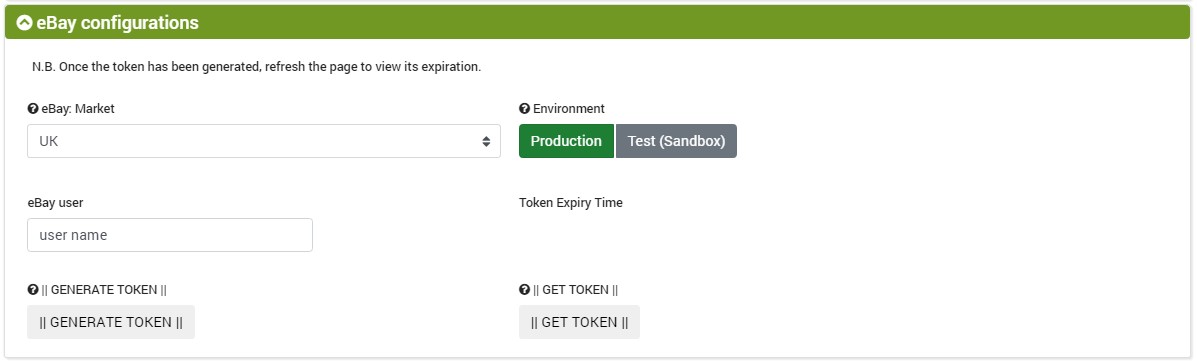
Task: Click the Environment label text
Action: tap(569, 108)
